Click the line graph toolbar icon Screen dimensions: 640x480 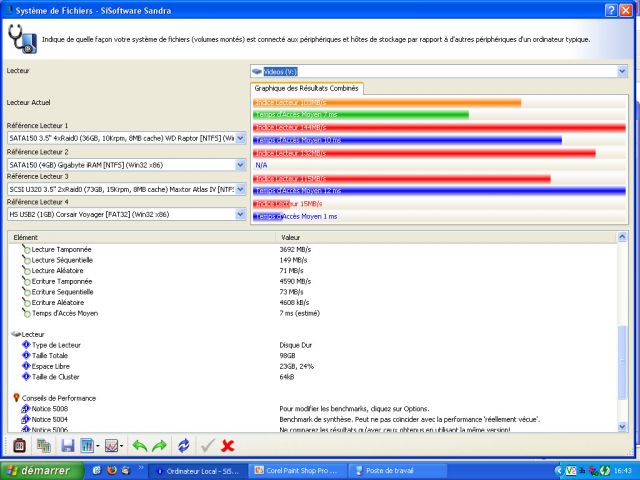coord(111,445)
